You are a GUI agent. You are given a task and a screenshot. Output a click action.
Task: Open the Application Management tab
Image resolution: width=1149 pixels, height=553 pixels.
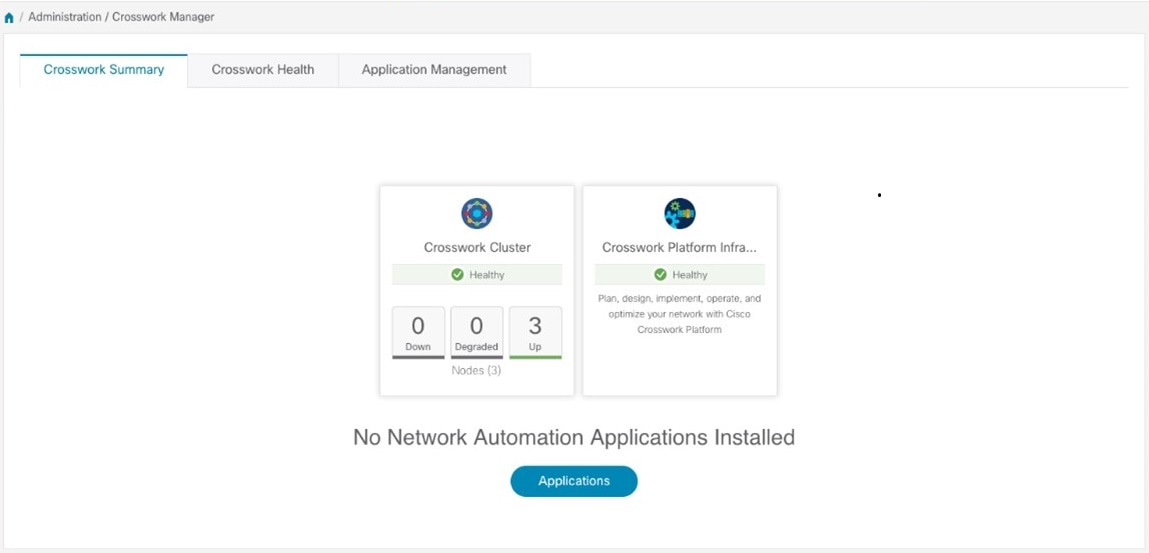[x=435, y=70]
